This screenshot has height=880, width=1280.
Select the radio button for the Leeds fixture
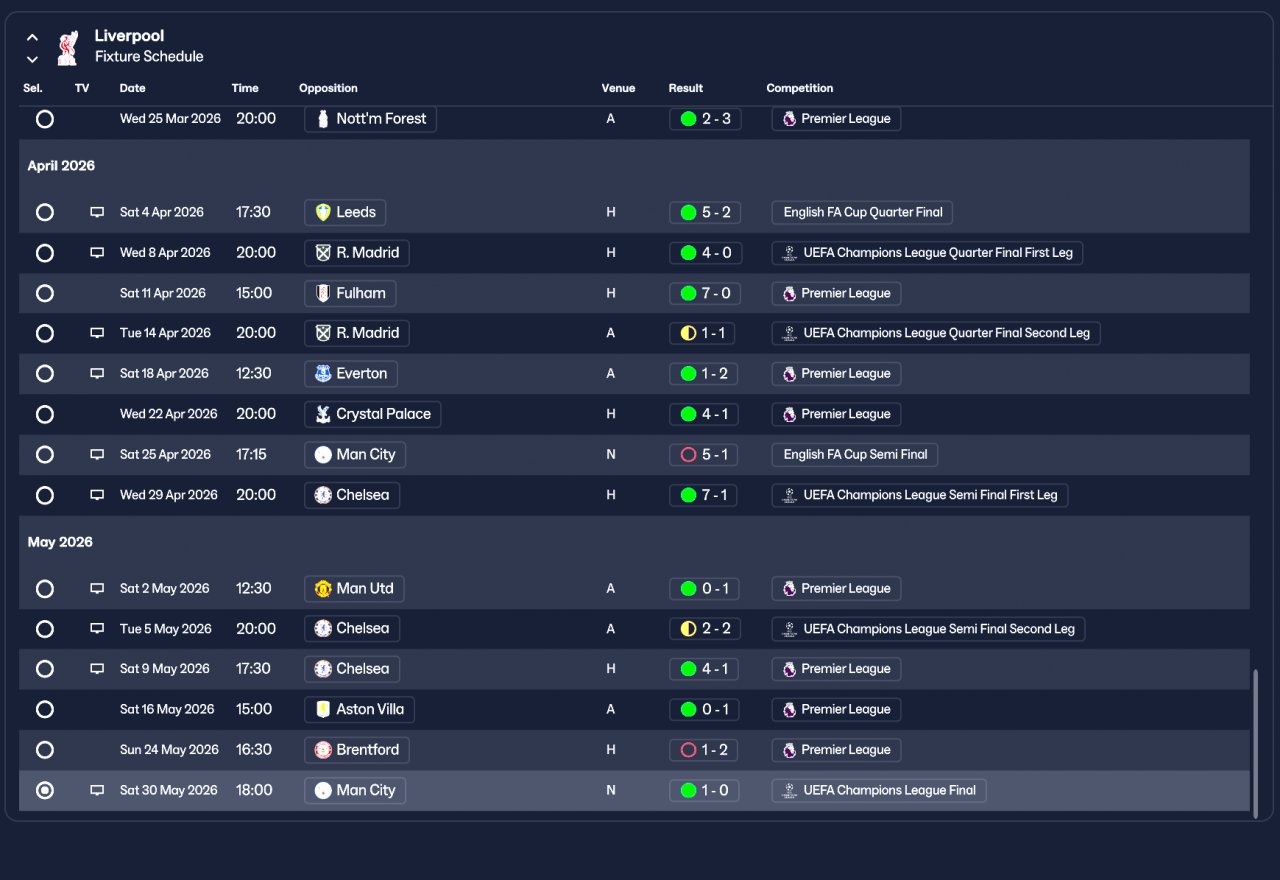(x=45, y=212)
